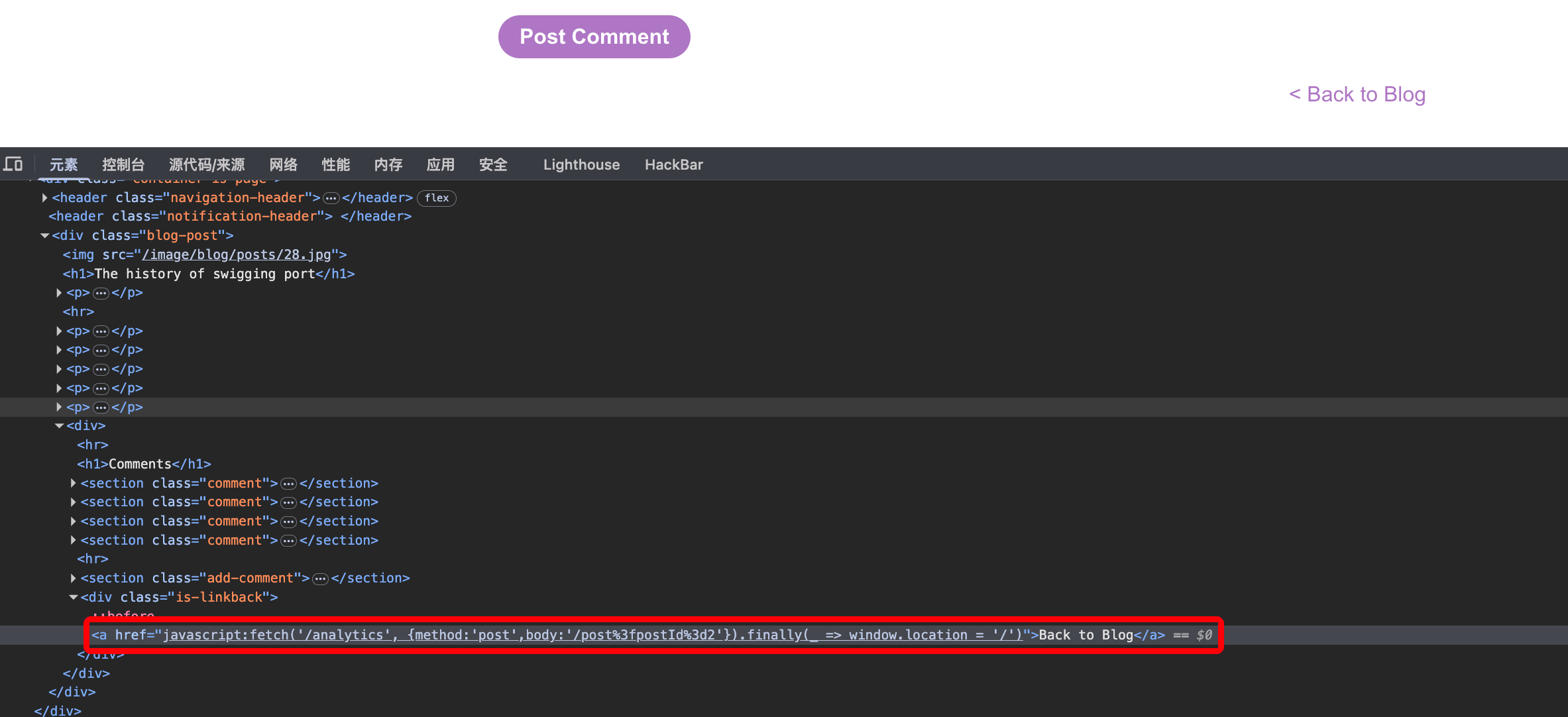The height and width of the screenshot is (717, 1568).
Task: Open the 控制台 tab
Action: (123, 164)
